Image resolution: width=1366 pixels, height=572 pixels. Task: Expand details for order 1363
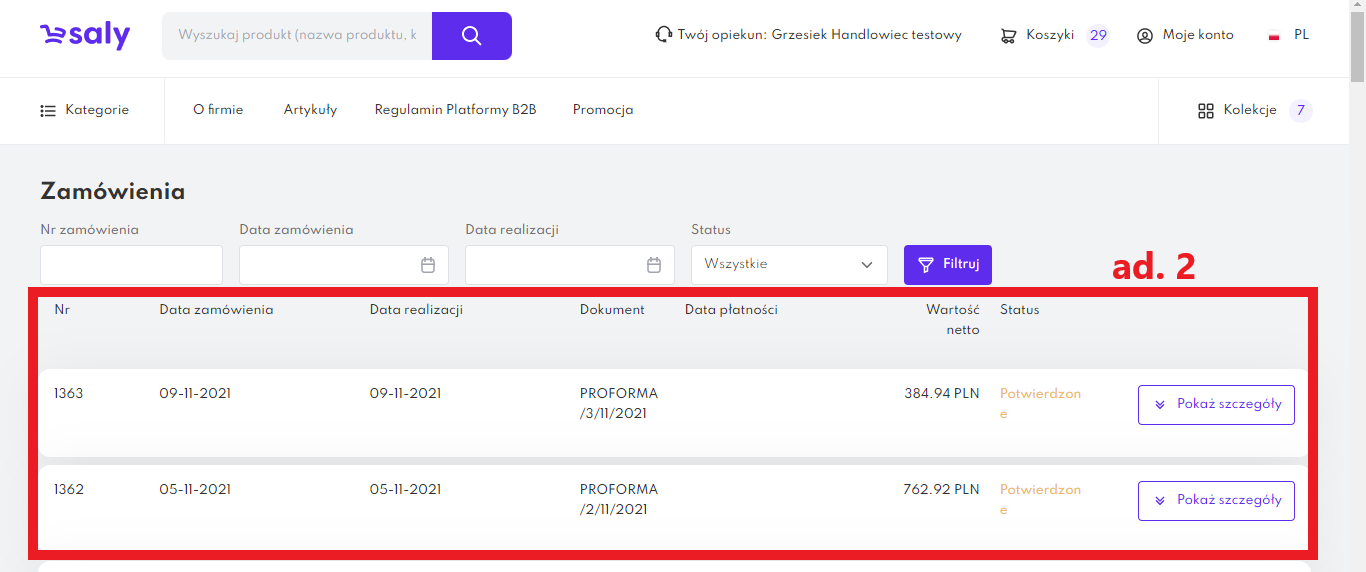pos(1216,405)
